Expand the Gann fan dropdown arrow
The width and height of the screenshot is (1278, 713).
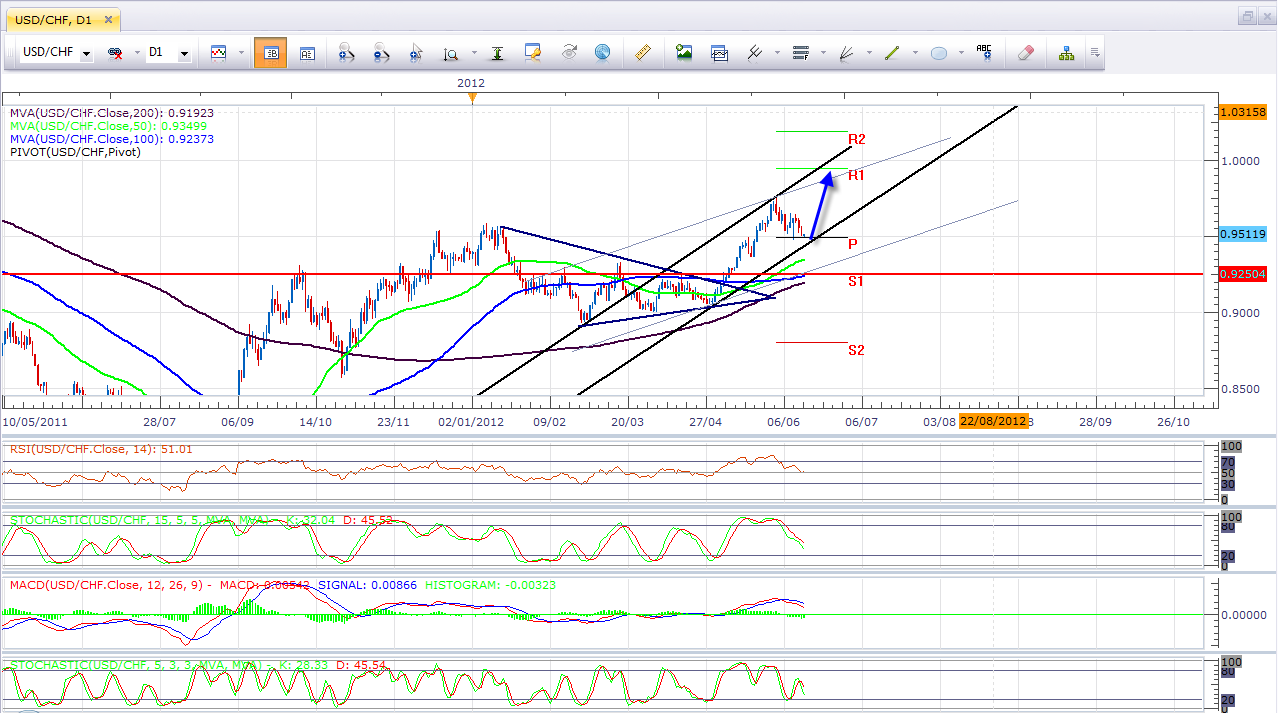[868, 53]
